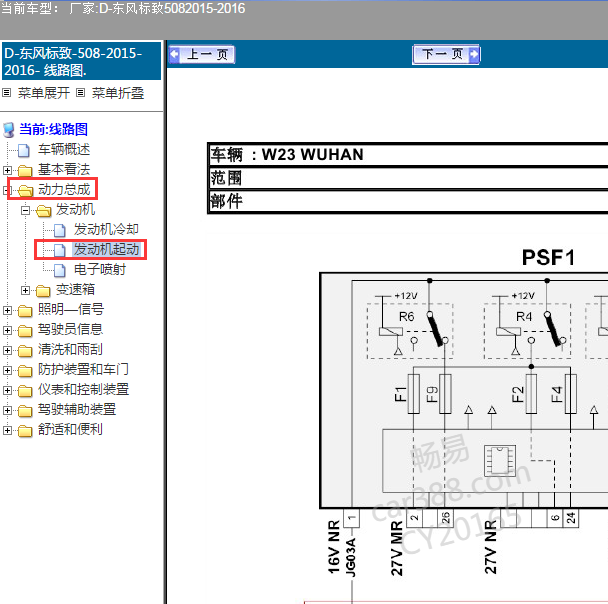Image resolution: width=608 pixels, height=604 pixels.
Task: Expand the 防护装置和车门 tree node
Action: coord(7,371)
